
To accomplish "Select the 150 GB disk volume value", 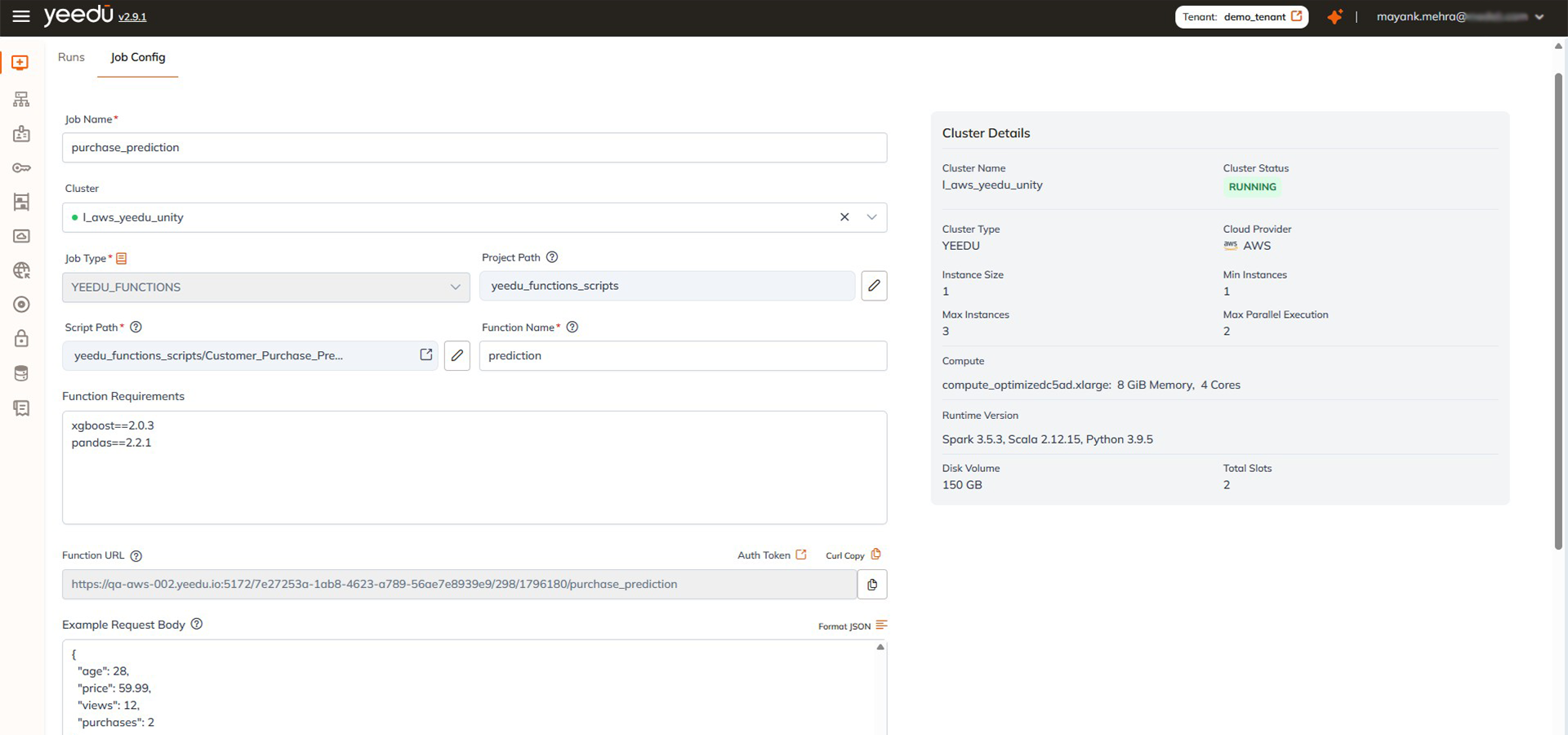I will [x=962, y=485].
